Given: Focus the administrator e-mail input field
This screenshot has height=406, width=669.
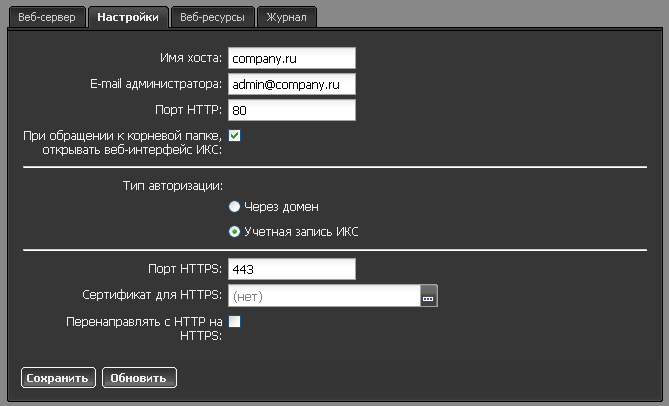Looking at the screenshot, I should click(291, 85).
